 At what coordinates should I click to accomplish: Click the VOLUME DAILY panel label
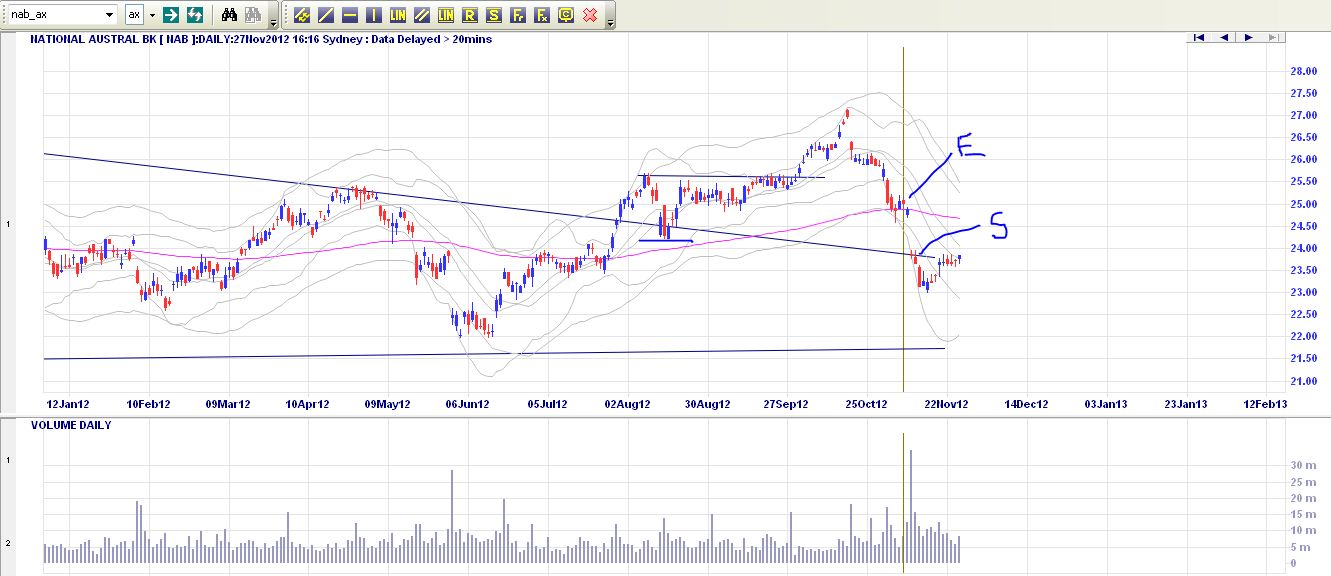(71, 425)
